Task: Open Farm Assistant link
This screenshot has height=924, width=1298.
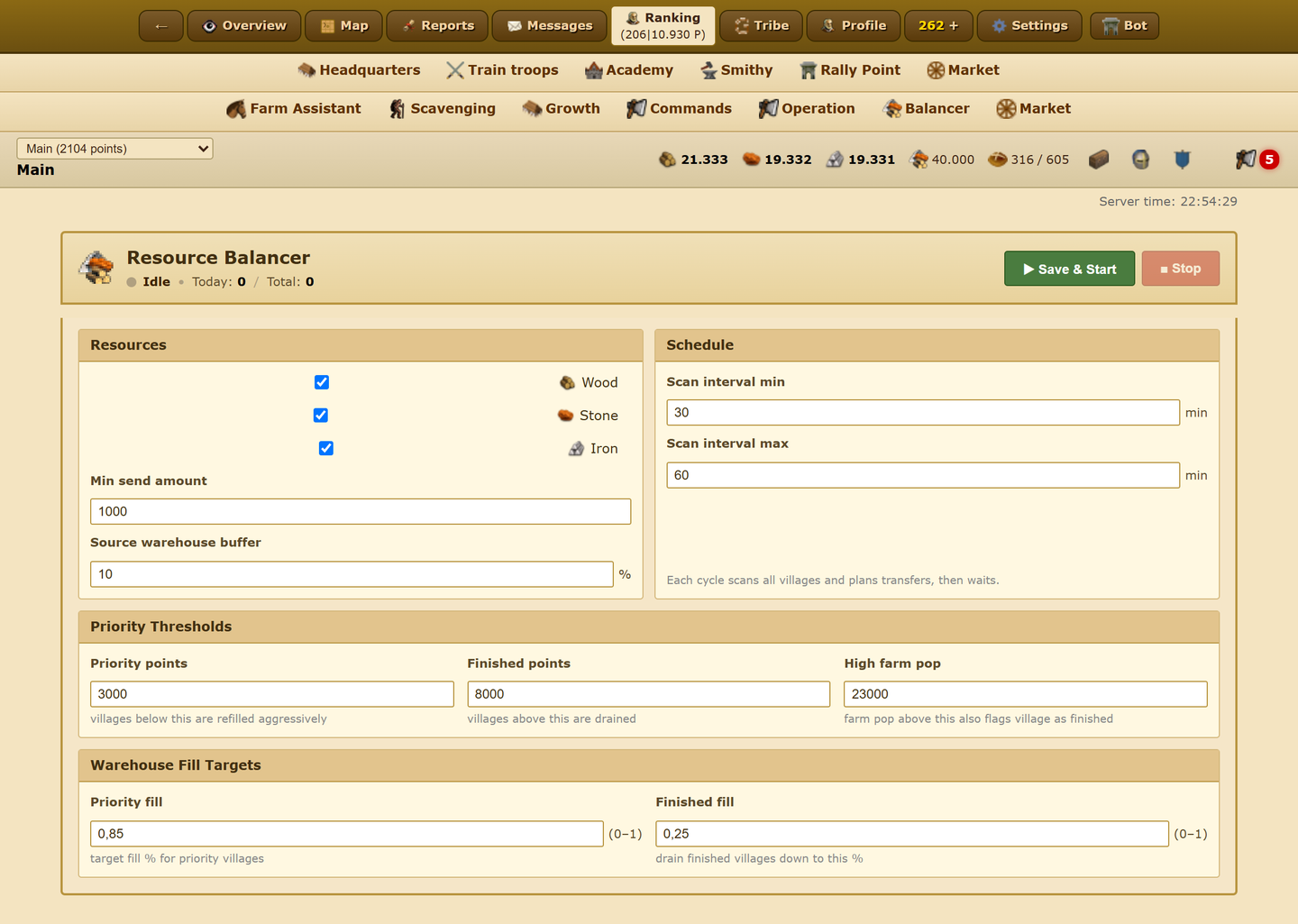Action: coord(294,109)
